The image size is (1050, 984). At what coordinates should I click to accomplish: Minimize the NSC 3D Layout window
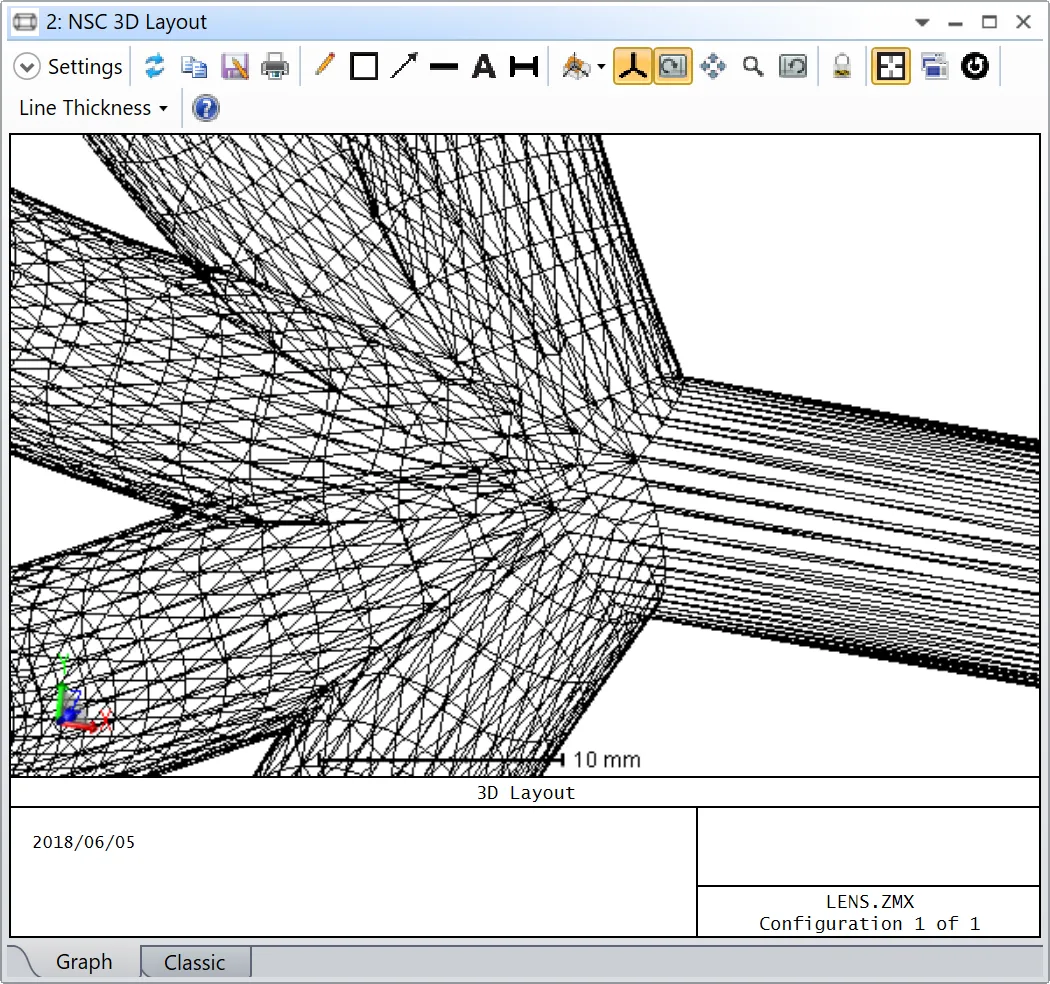pos(956,22)
